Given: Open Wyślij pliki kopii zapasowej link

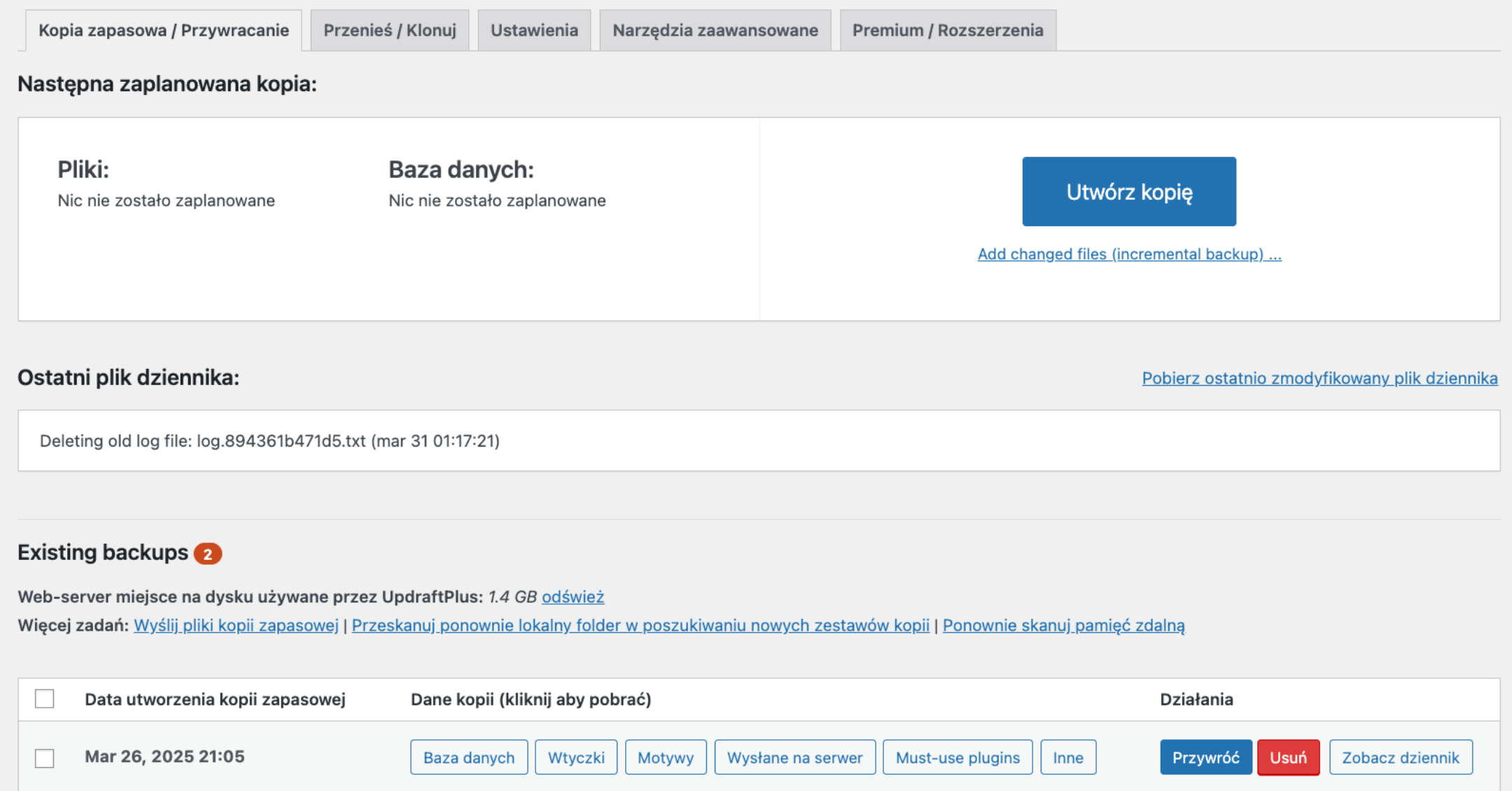Looking at the screenshot, I should click(x=236, y=625).
